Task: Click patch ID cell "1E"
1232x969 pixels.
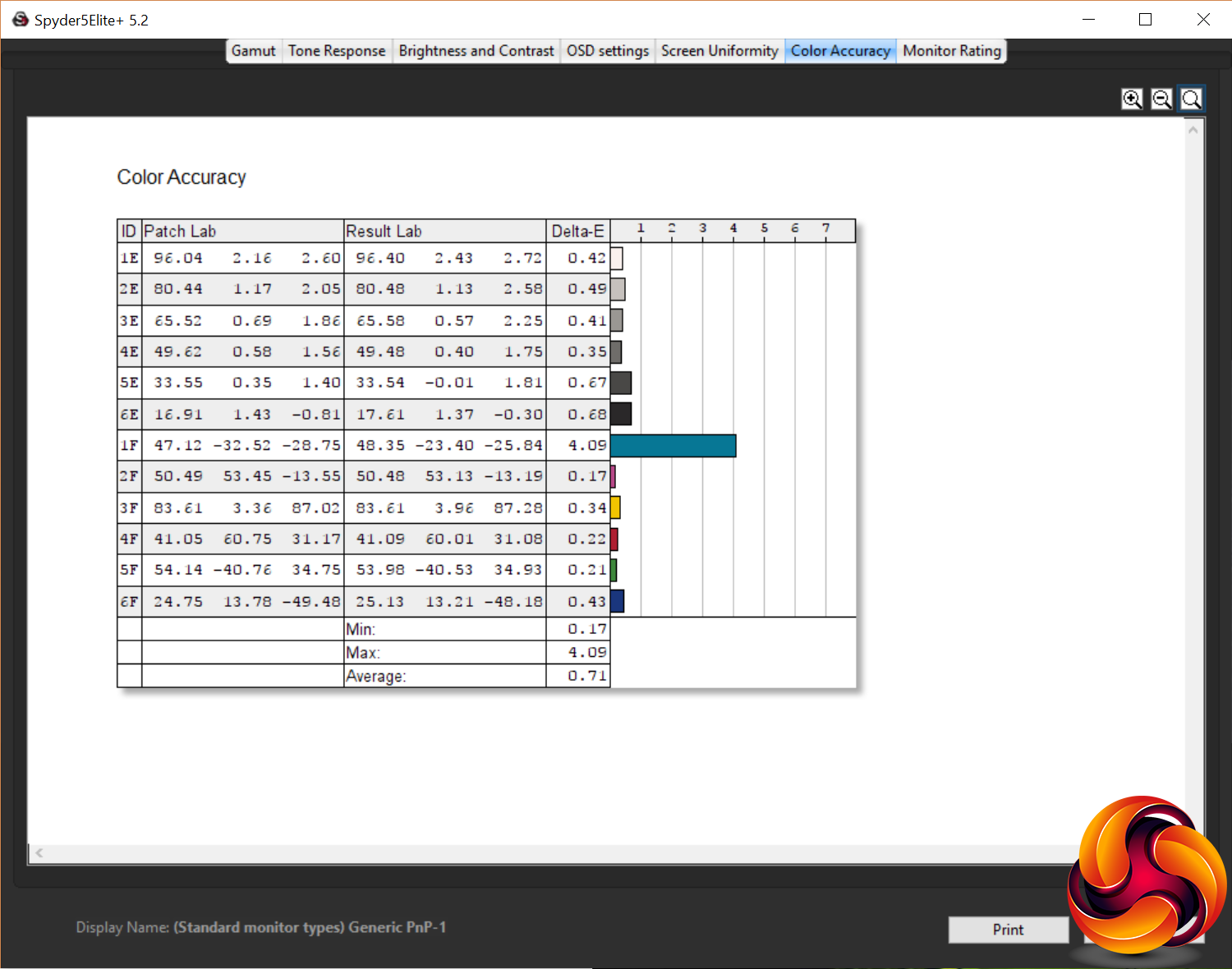Action: [x=130, y=258]
